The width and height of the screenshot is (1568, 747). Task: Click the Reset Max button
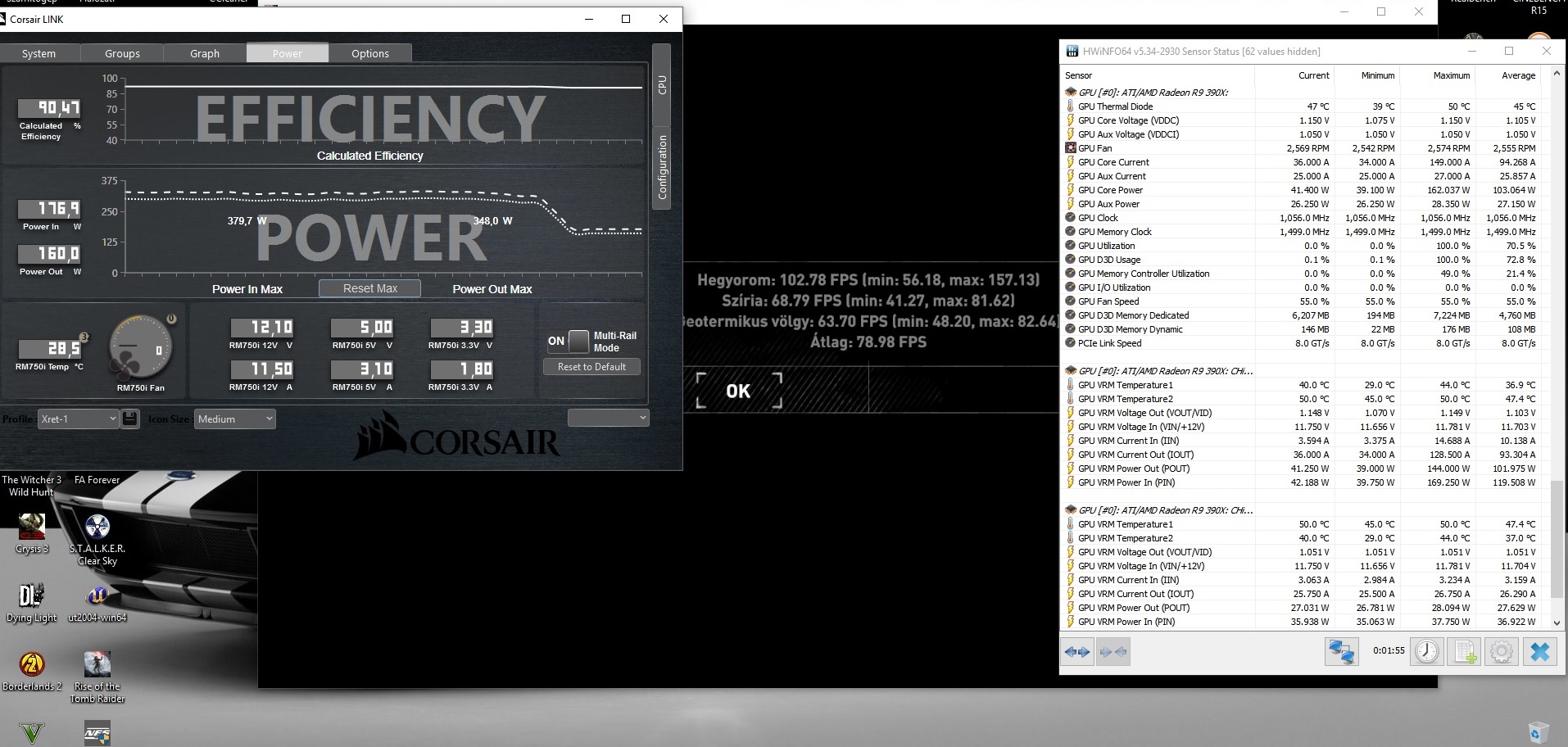(x=370, y=288)
